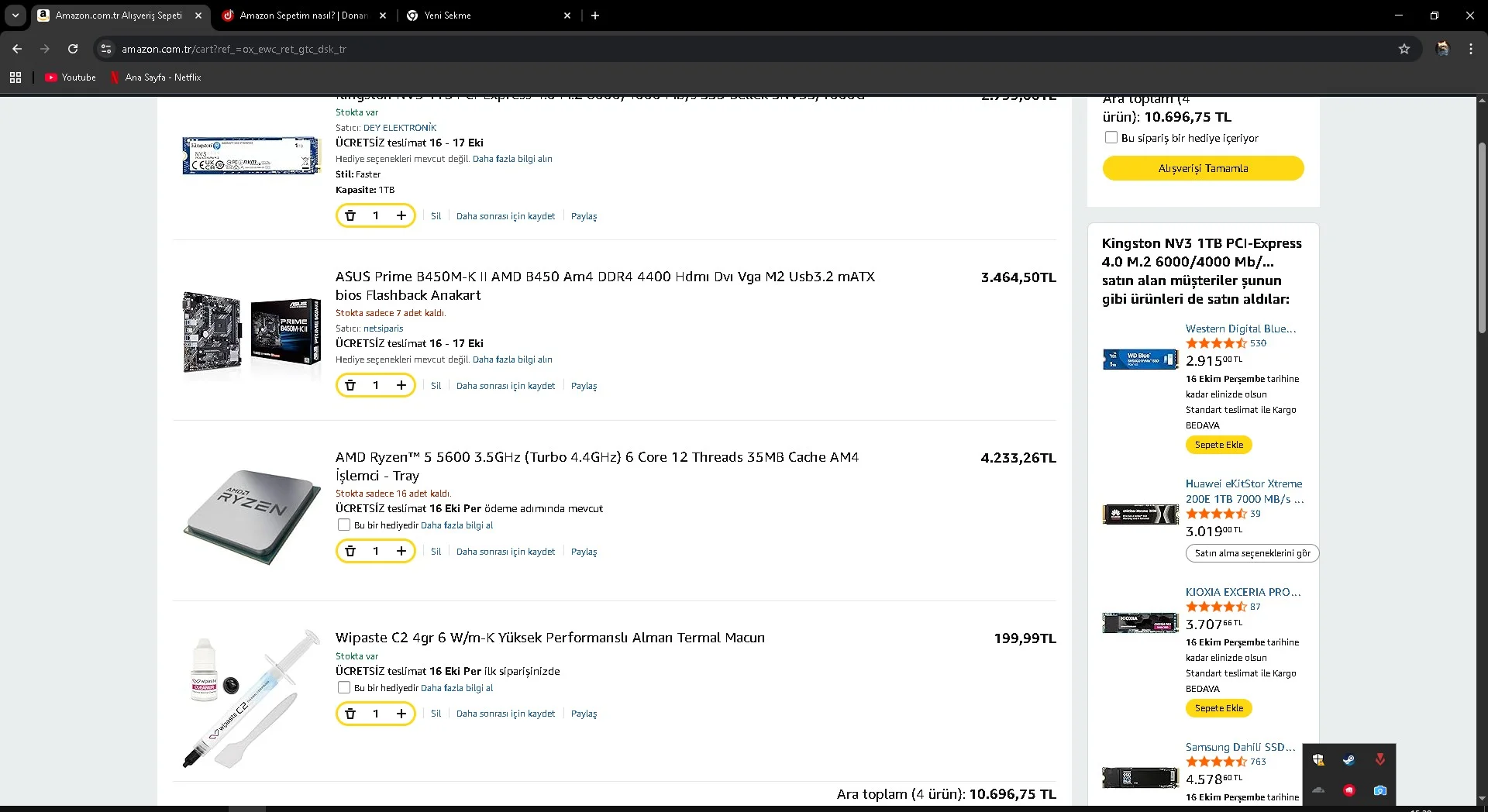Increase quantity of the Kingston NV3 SSD
This screenshot has height=812, width=1488.
[x=401, y=215]
